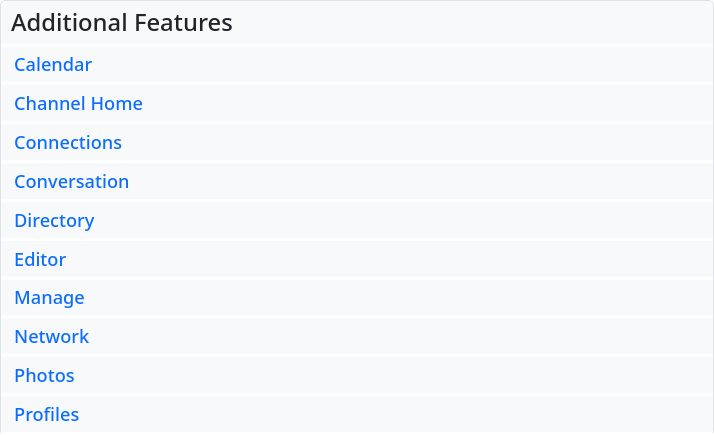The image size is (714, 435).
Task: Select the Calendar list row
Action: (357, 65)
